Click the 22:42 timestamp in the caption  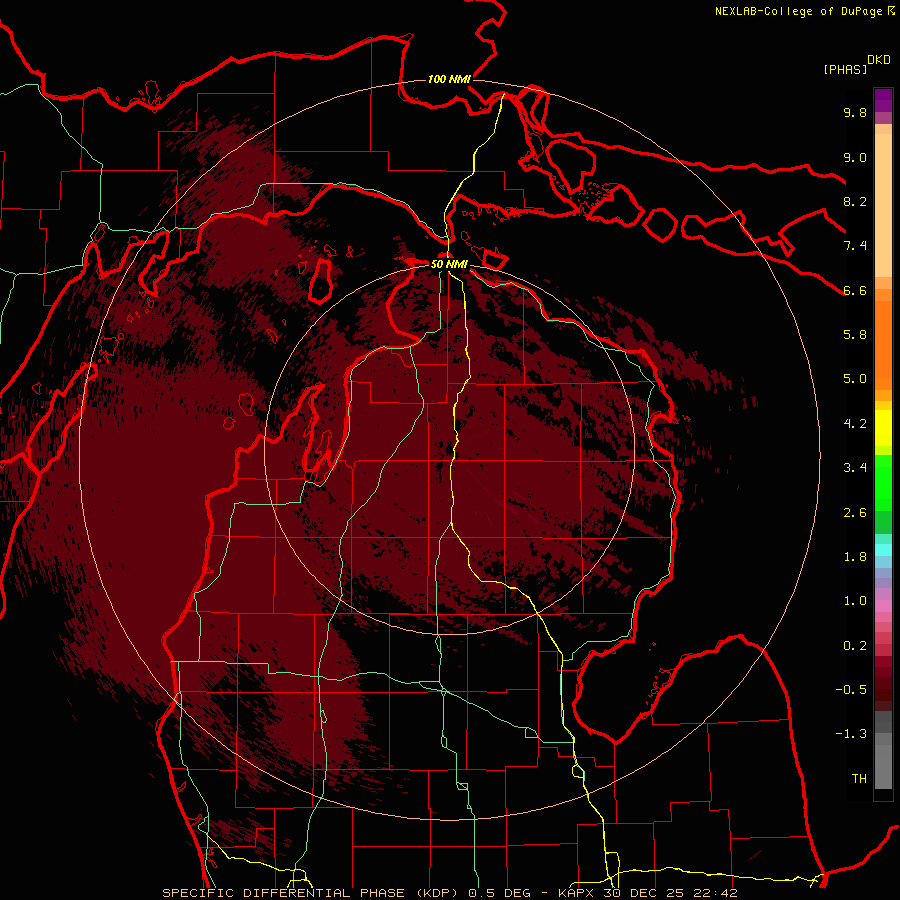pyautogui.click(x=718, y=893)
